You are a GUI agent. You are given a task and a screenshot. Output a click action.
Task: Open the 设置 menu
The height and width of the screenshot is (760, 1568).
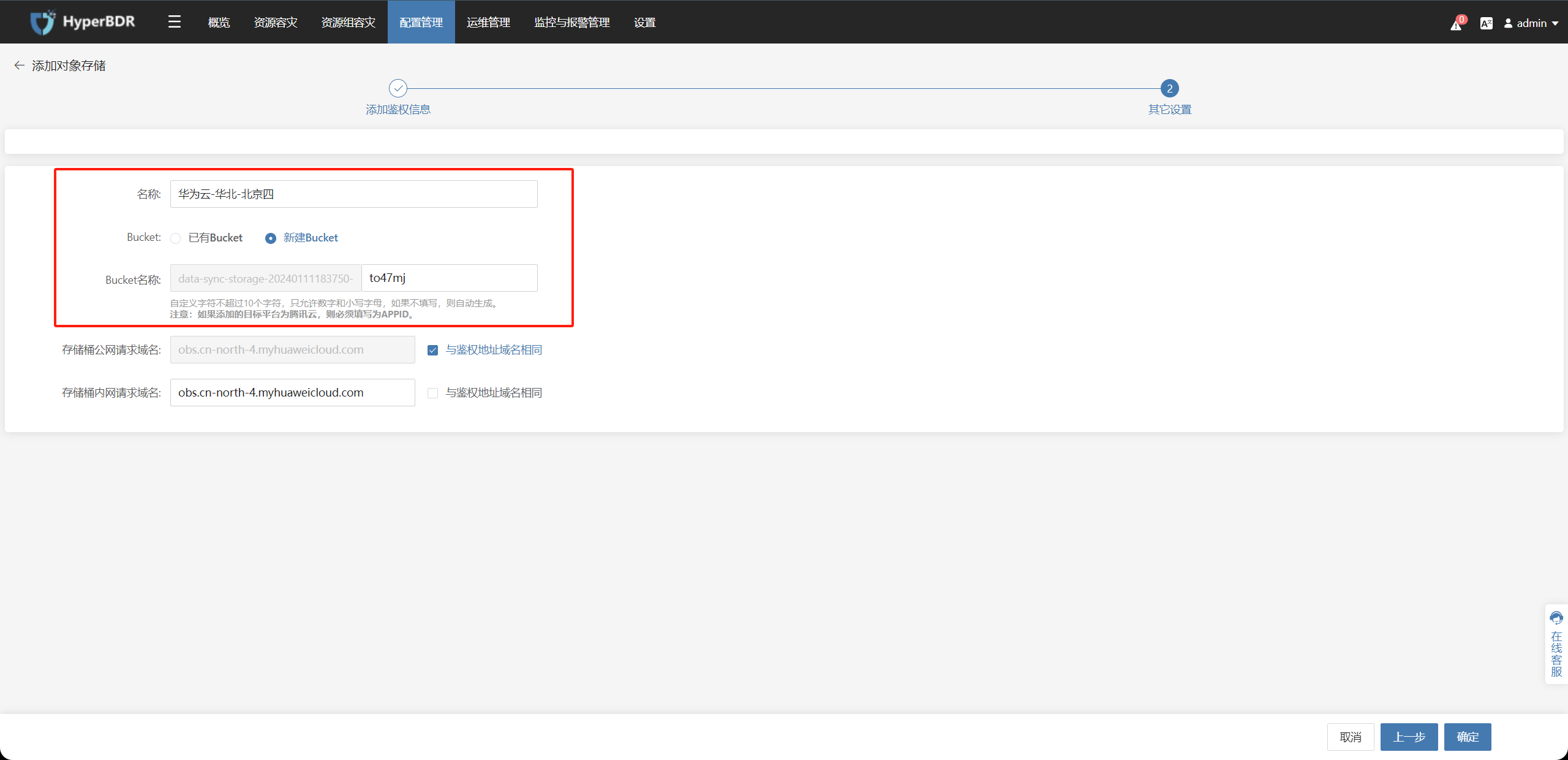[x=645, y=22]
